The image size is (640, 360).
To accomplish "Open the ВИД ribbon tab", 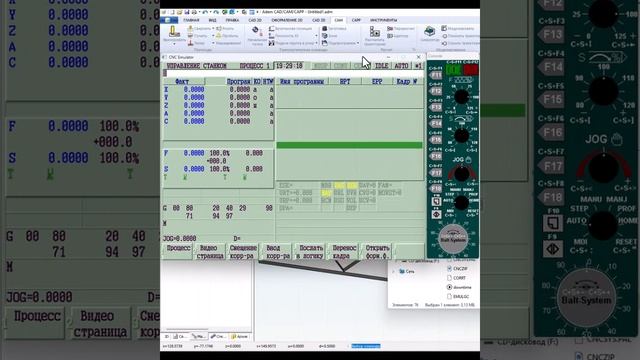I will pos(212,20).
